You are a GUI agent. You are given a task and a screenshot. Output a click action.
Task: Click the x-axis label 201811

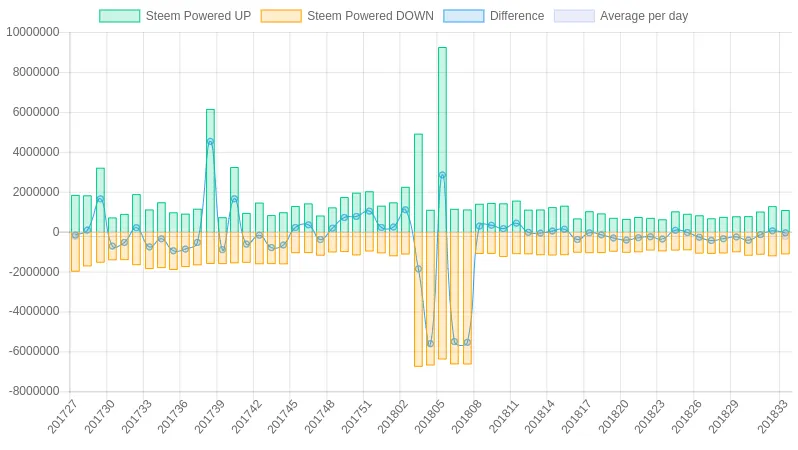503,416
